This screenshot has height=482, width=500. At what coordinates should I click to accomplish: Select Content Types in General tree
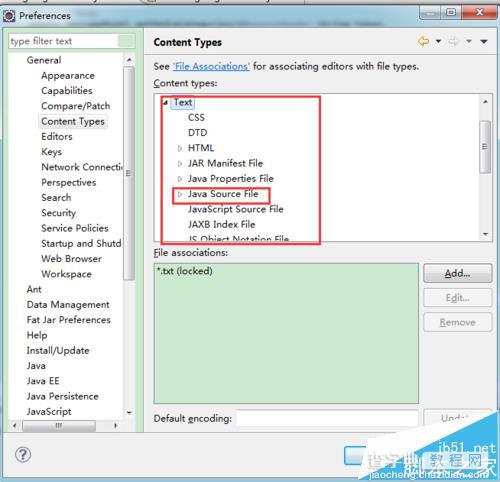[x=73, y=121]
